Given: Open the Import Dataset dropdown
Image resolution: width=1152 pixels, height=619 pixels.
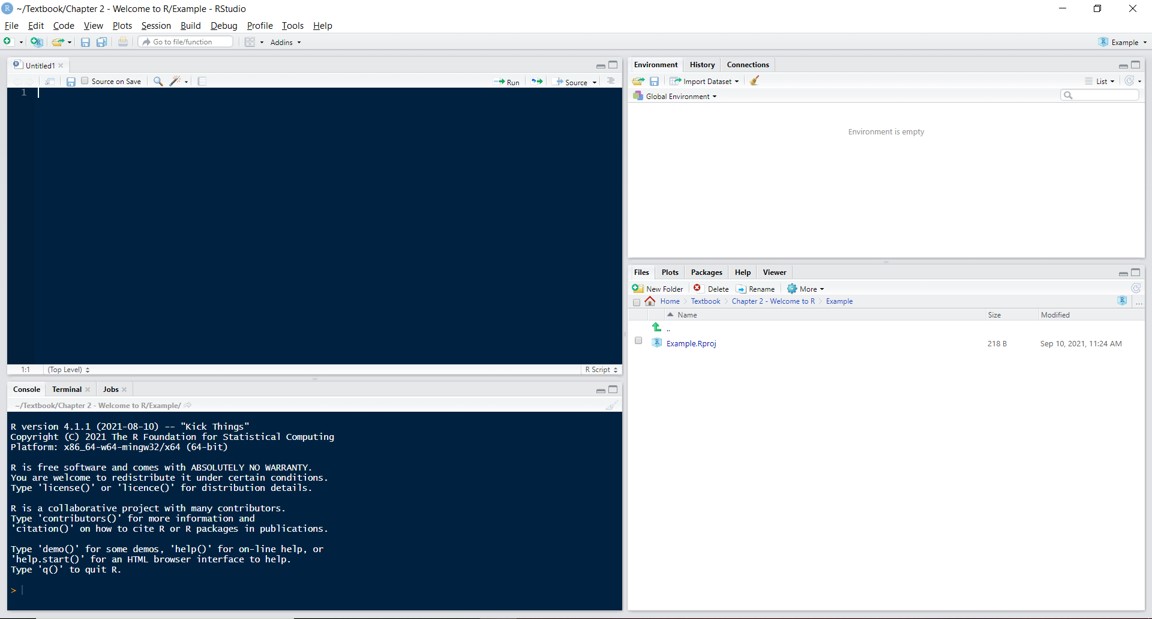Looking at the screenshot, I should pos(705,81).
